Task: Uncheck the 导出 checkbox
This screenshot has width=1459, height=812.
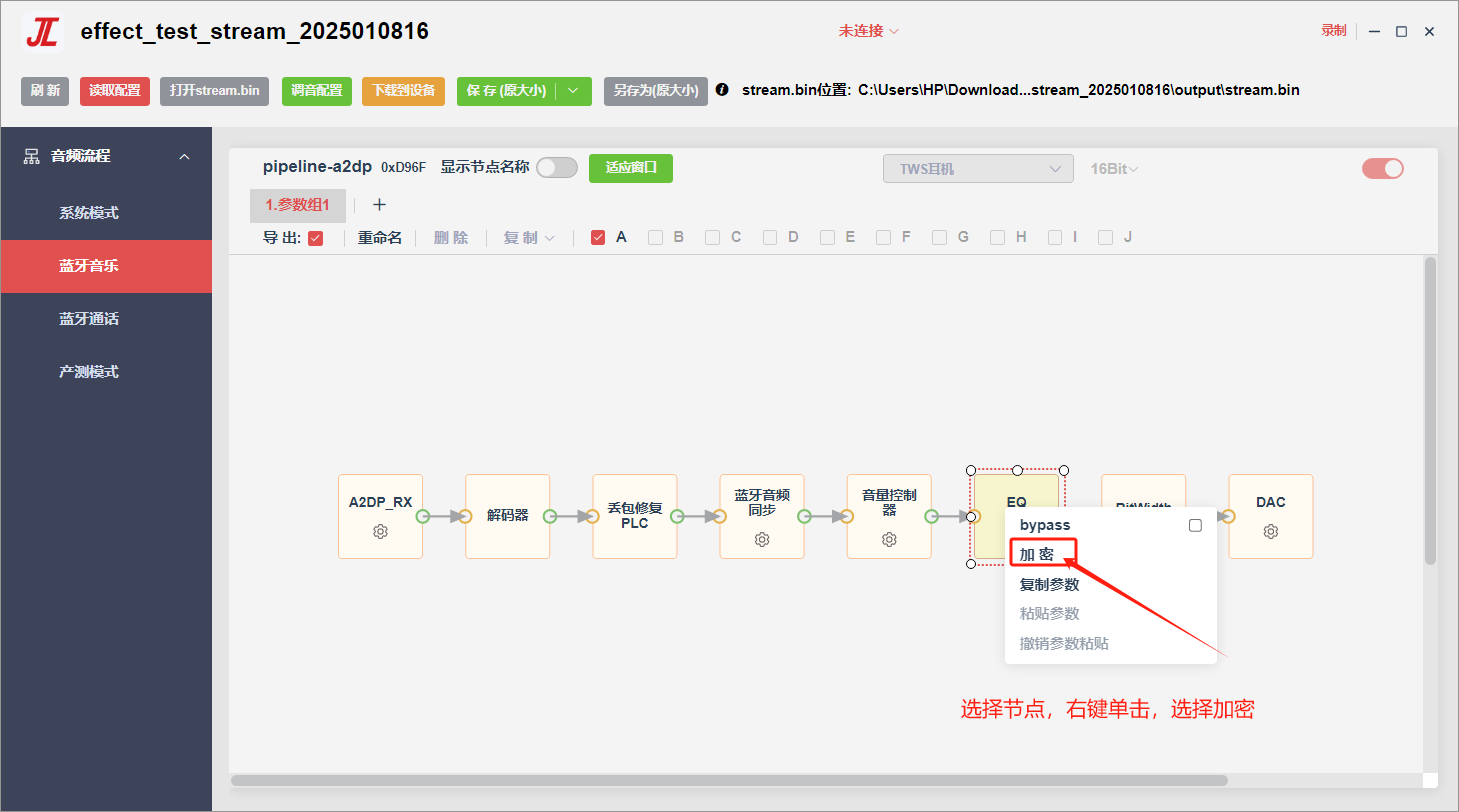Action: (316, 238)
